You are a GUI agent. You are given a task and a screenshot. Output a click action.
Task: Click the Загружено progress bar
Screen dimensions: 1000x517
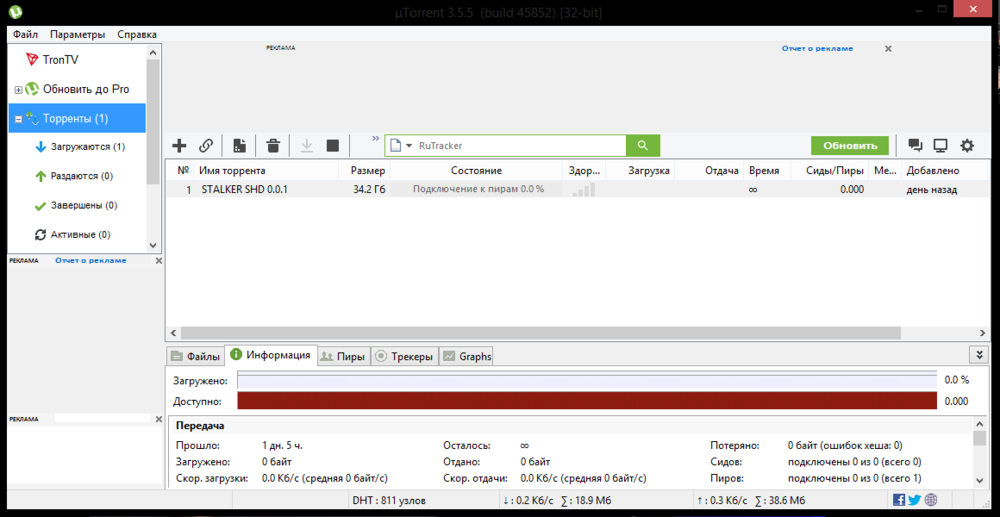587,381
